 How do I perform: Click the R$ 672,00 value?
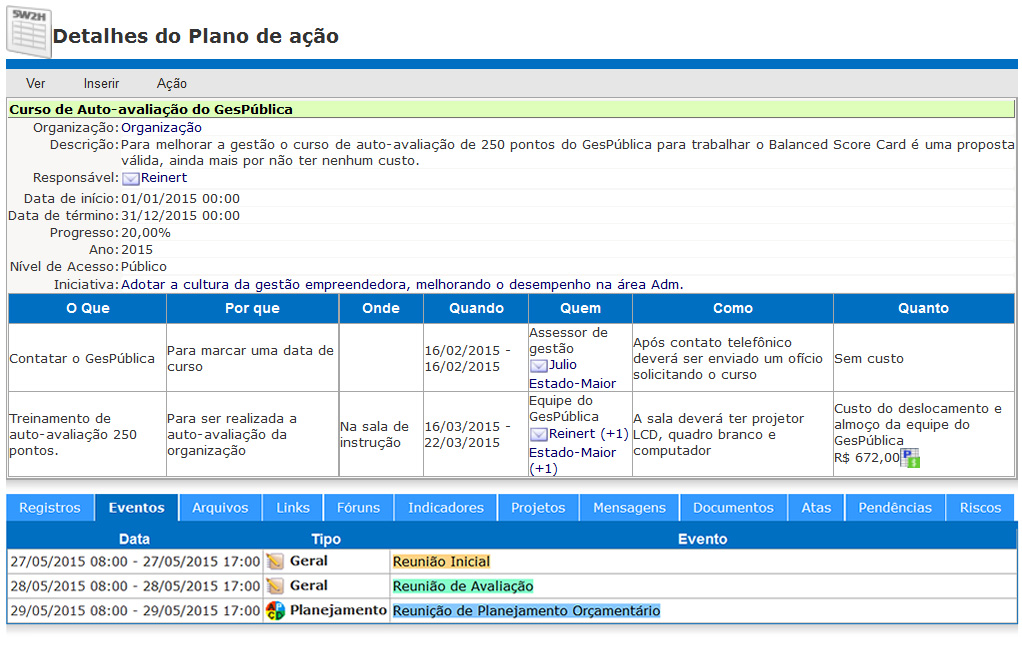click(867, 458)
